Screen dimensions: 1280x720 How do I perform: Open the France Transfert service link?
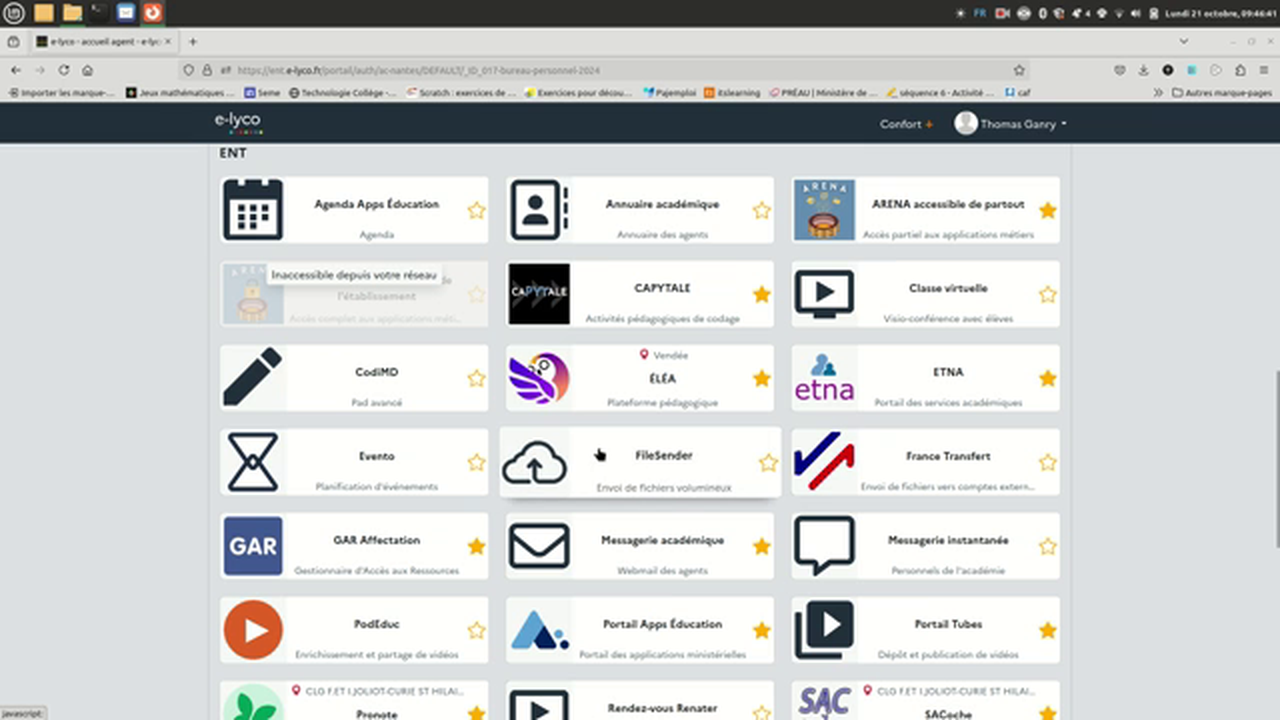point(948,456)
